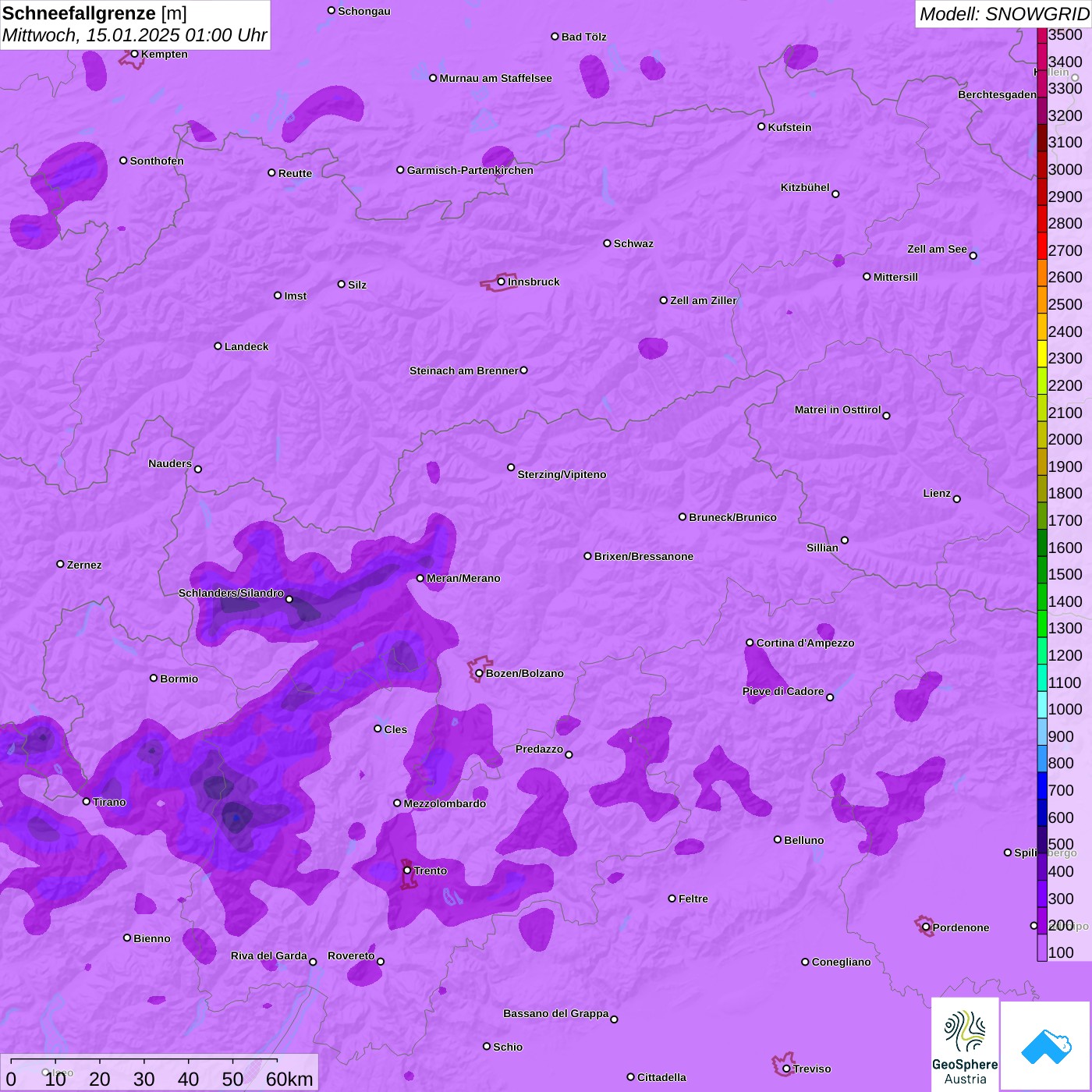
Task: Select the Cles marker dot
Action: [x=378, y=729]
